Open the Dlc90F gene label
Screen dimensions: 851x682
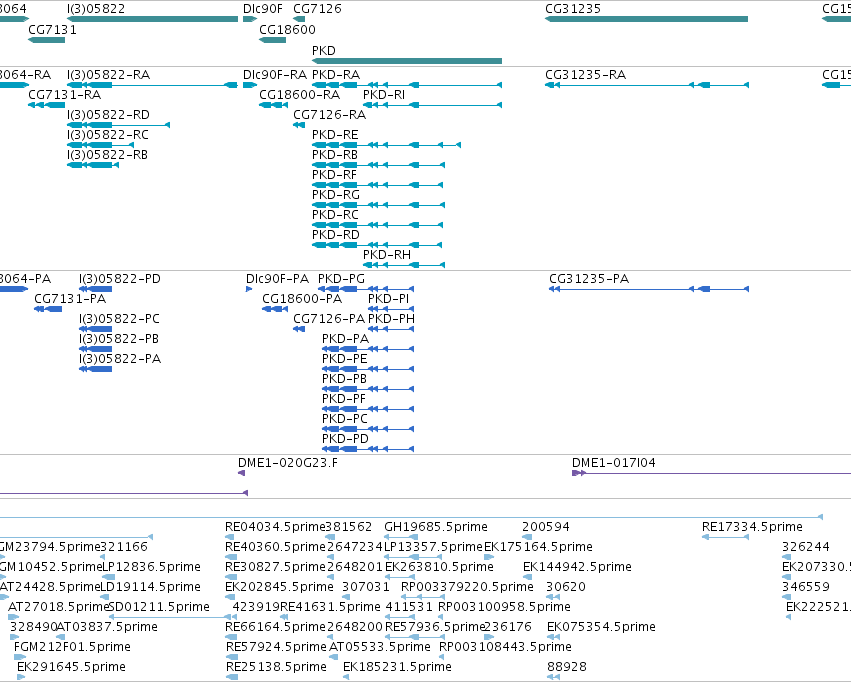coord(263,9)
